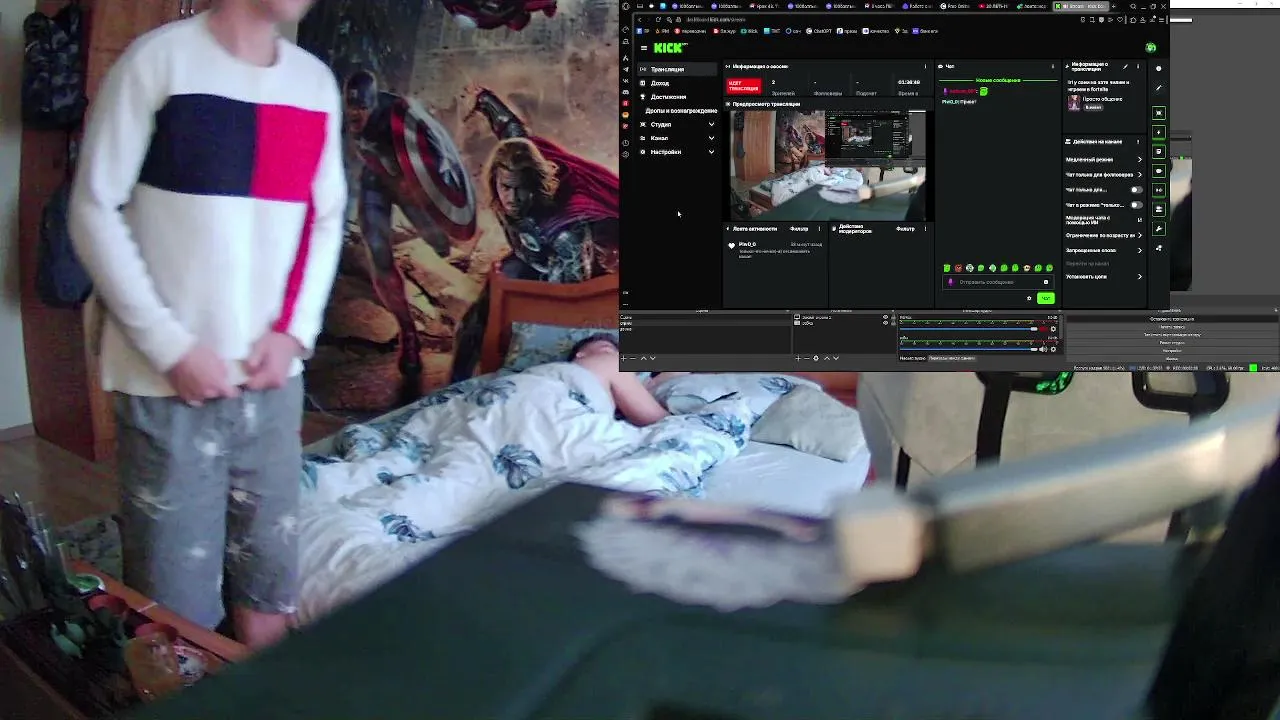
Task: Toggle Модерация чата с помощью ИИ
Action: [x=1140, y=219]
